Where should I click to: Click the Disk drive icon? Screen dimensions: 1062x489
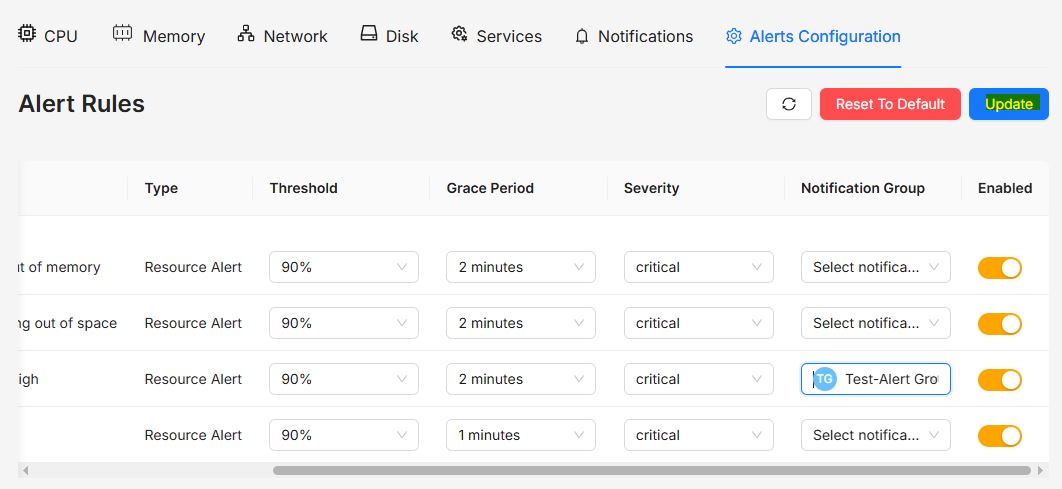(x=369, y=33)
